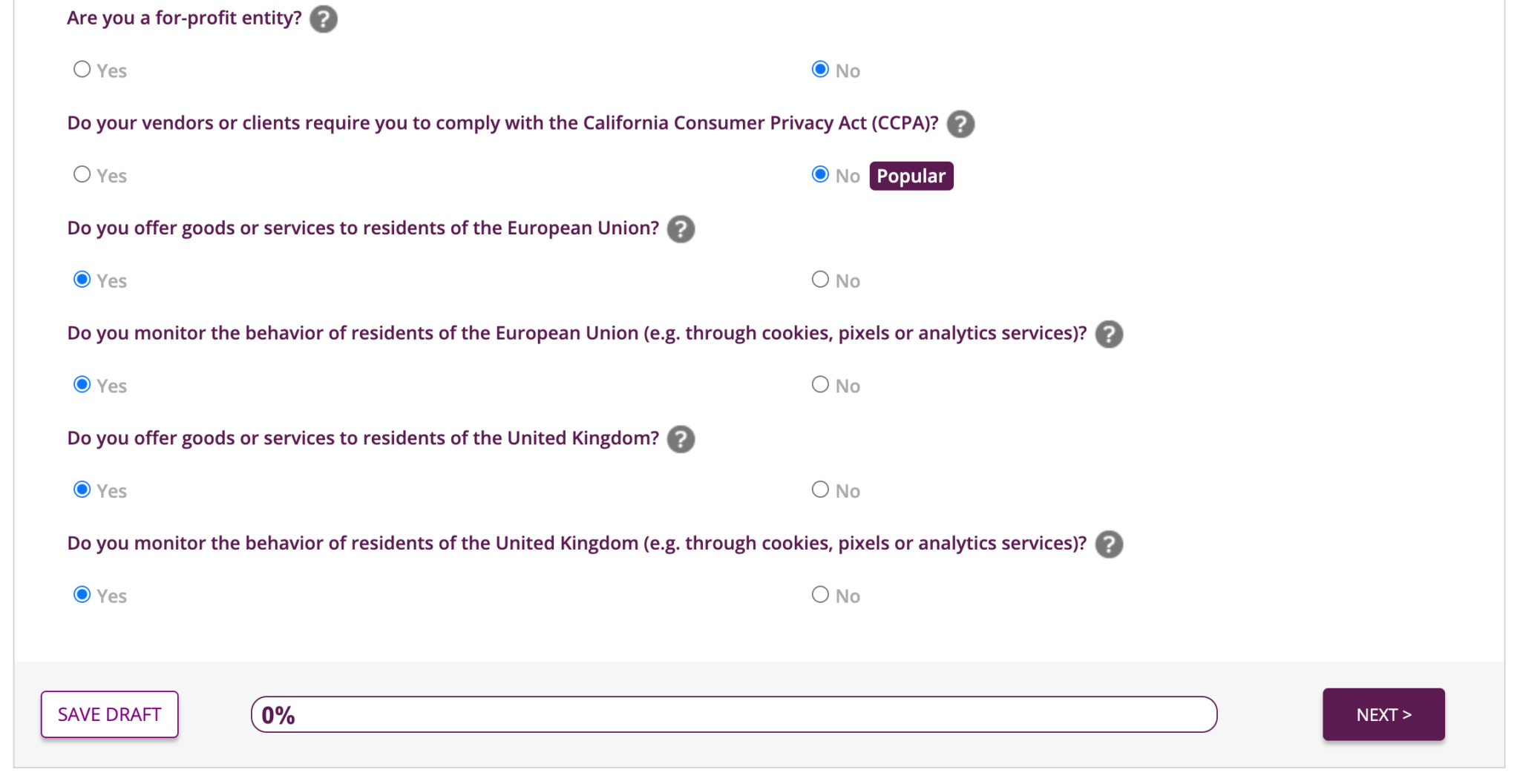Select Yes for offering goods to European Union residents
Screen dimensions: 1520x784
(82, 280)
